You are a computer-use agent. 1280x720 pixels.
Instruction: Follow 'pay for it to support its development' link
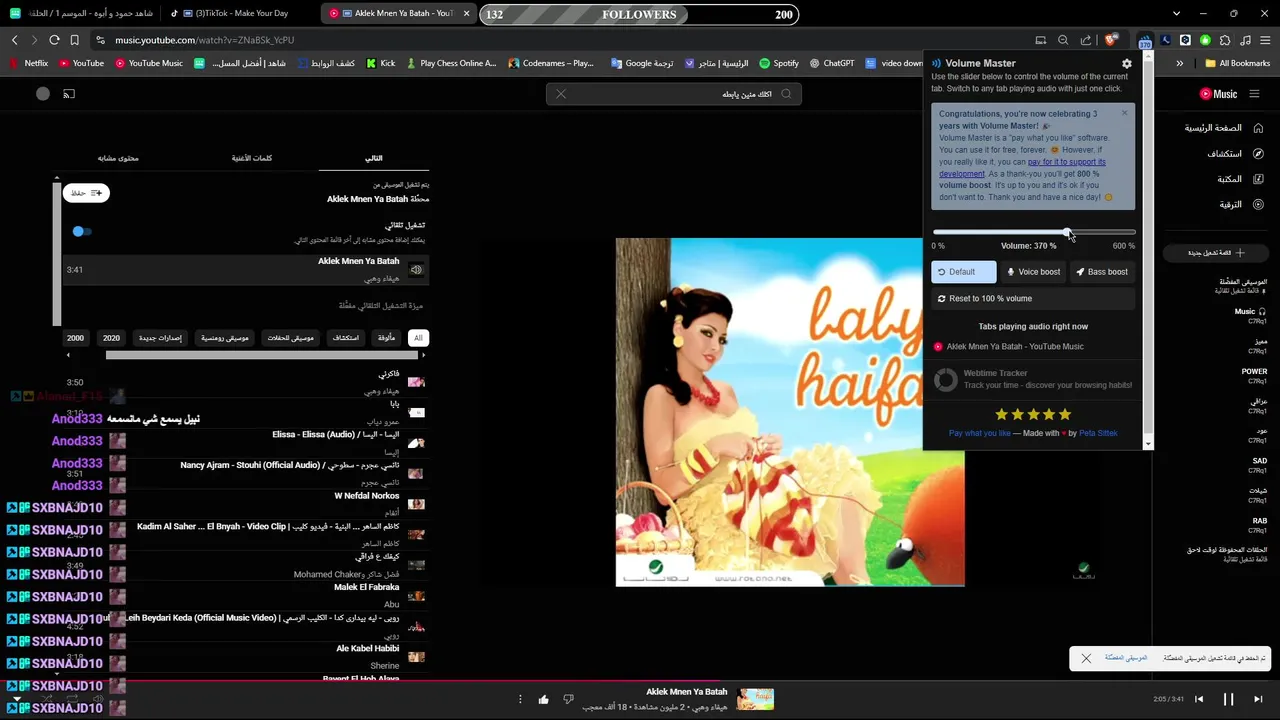tap(1022, 167)
